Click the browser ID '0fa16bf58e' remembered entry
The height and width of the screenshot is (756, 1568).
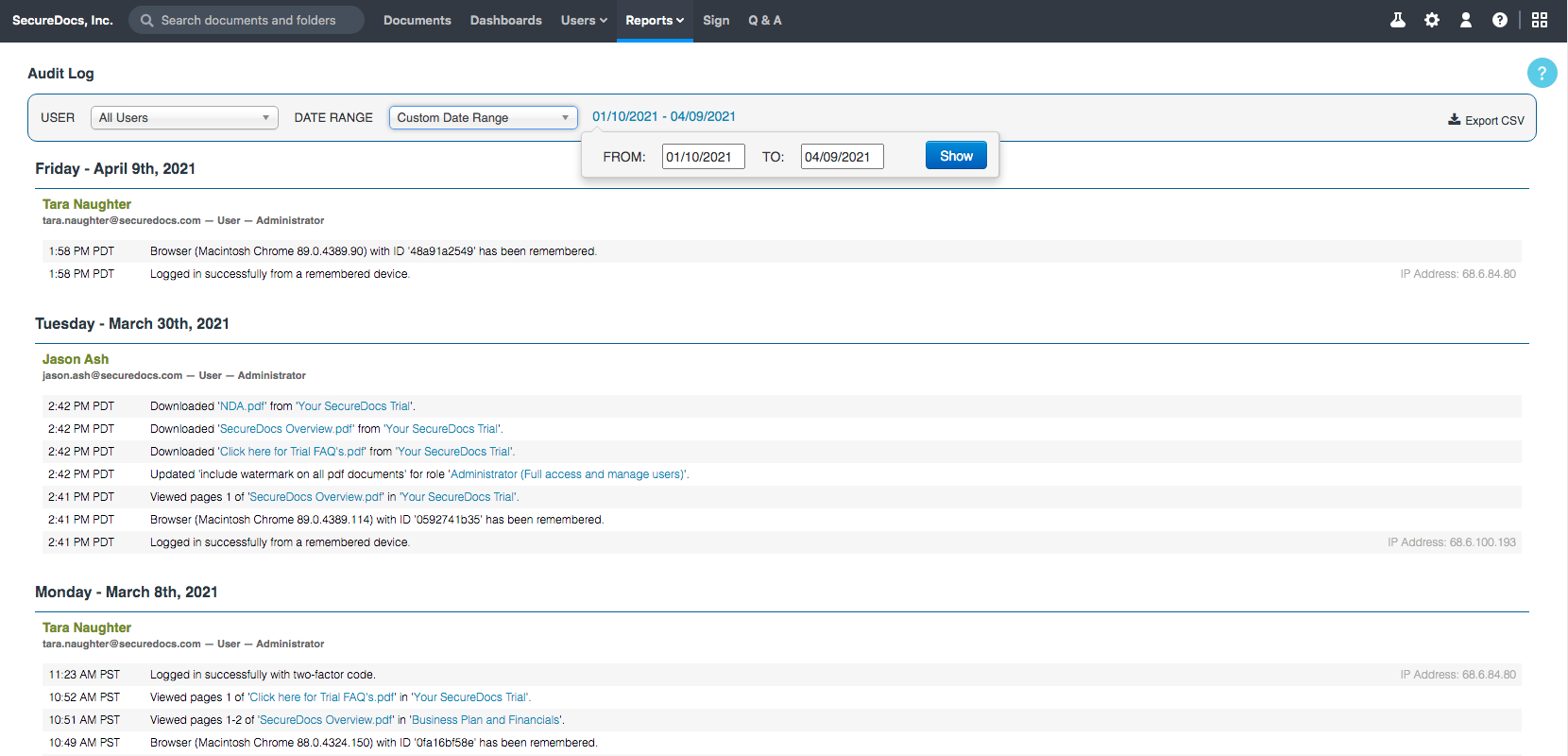click(373, 743)
